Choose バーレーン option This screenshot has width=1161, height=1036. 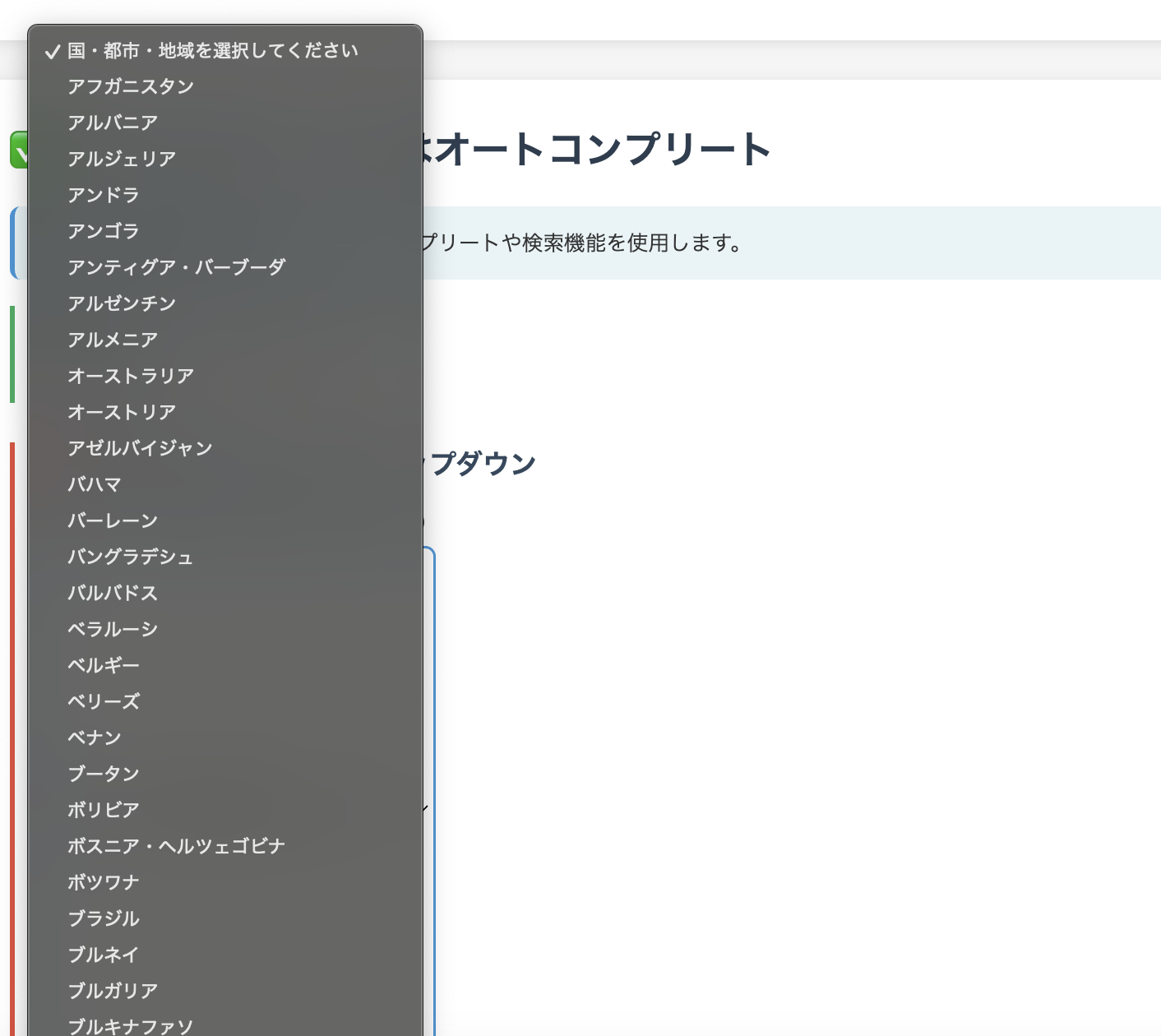(x=225, y=521)
